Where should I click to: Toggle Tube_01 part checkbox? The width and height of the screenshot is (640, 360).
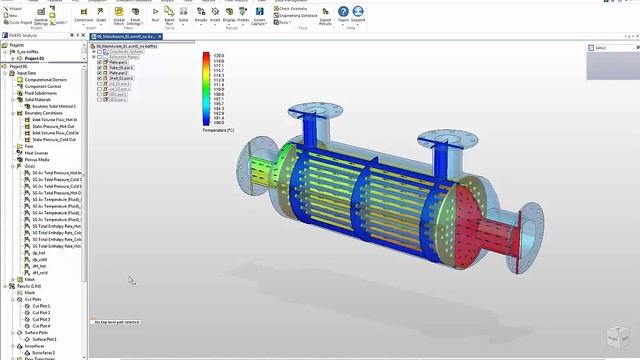[x=100, y=67]
